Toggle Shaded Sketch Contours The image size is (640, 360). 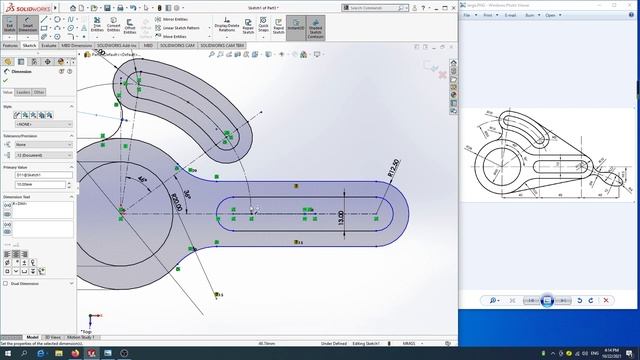[x=316, y=27]
